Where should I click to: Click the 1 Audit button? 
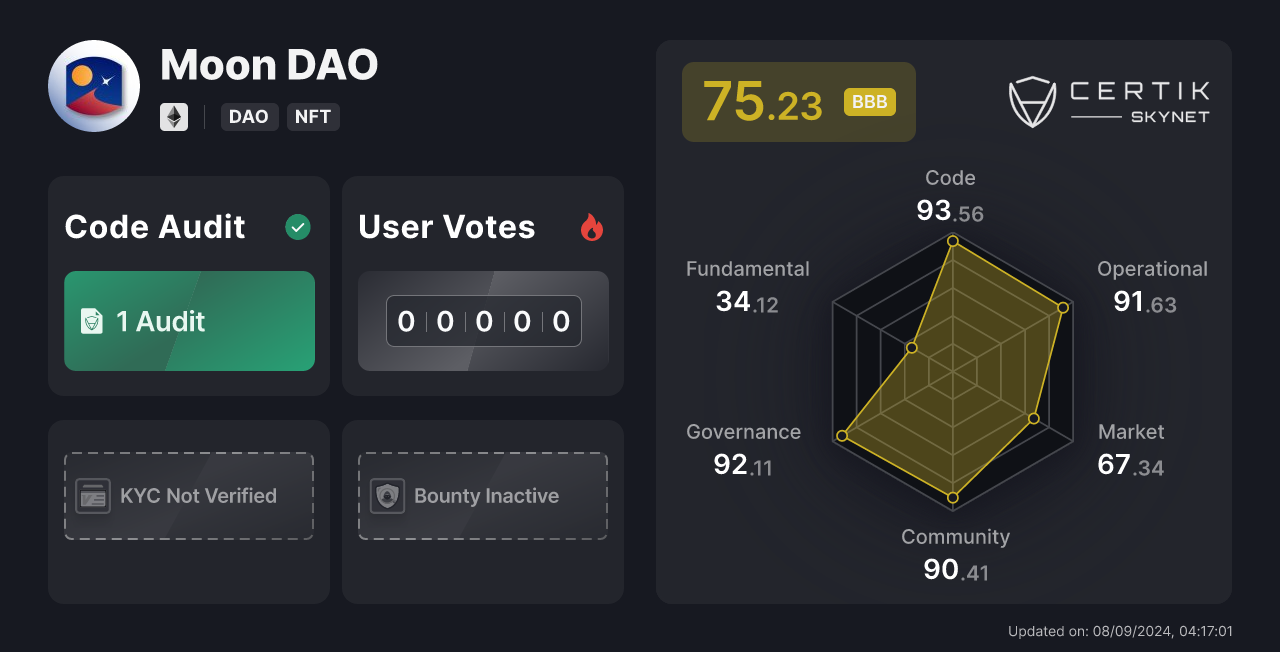(x=189, y=321)
